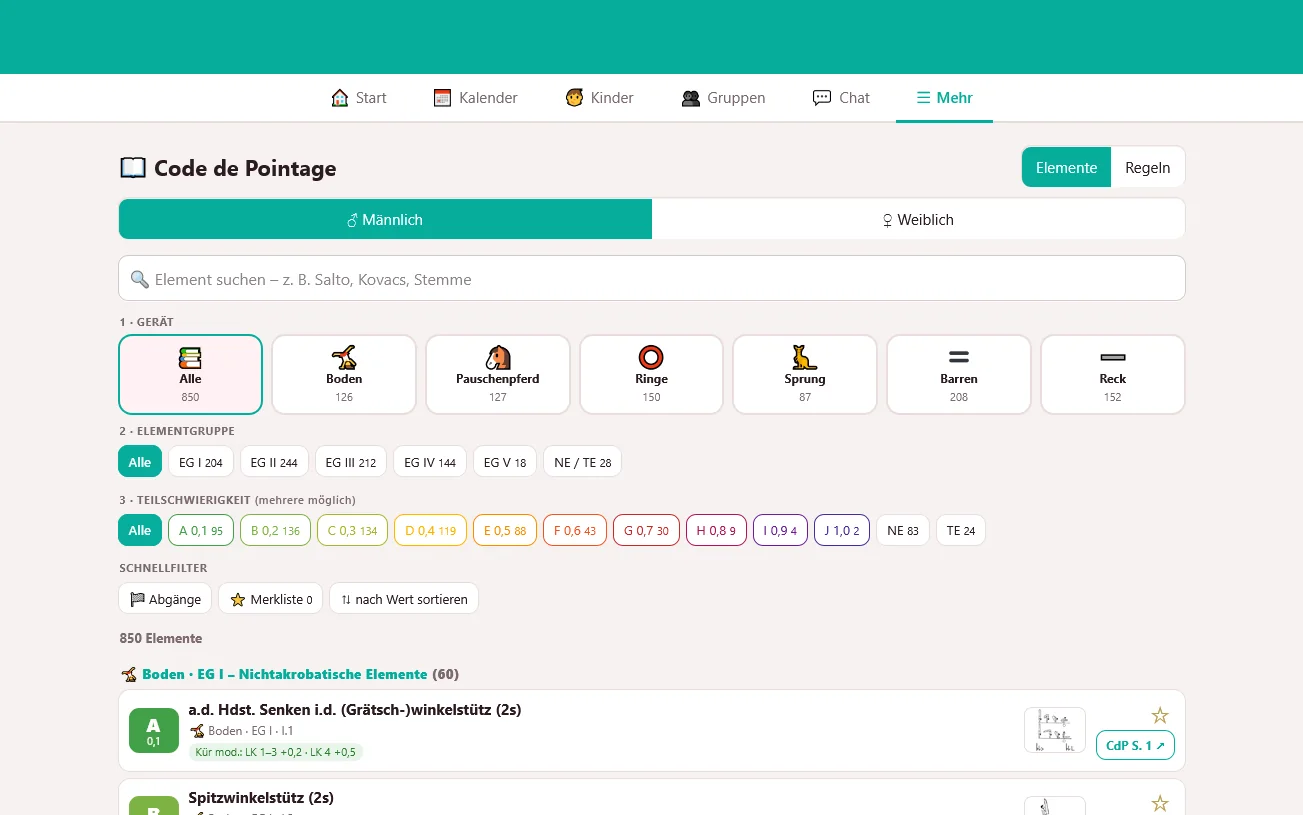Select the Reck apparatus card
Viewport: 1303px width, 815px height.
[x=1113, y=374]
